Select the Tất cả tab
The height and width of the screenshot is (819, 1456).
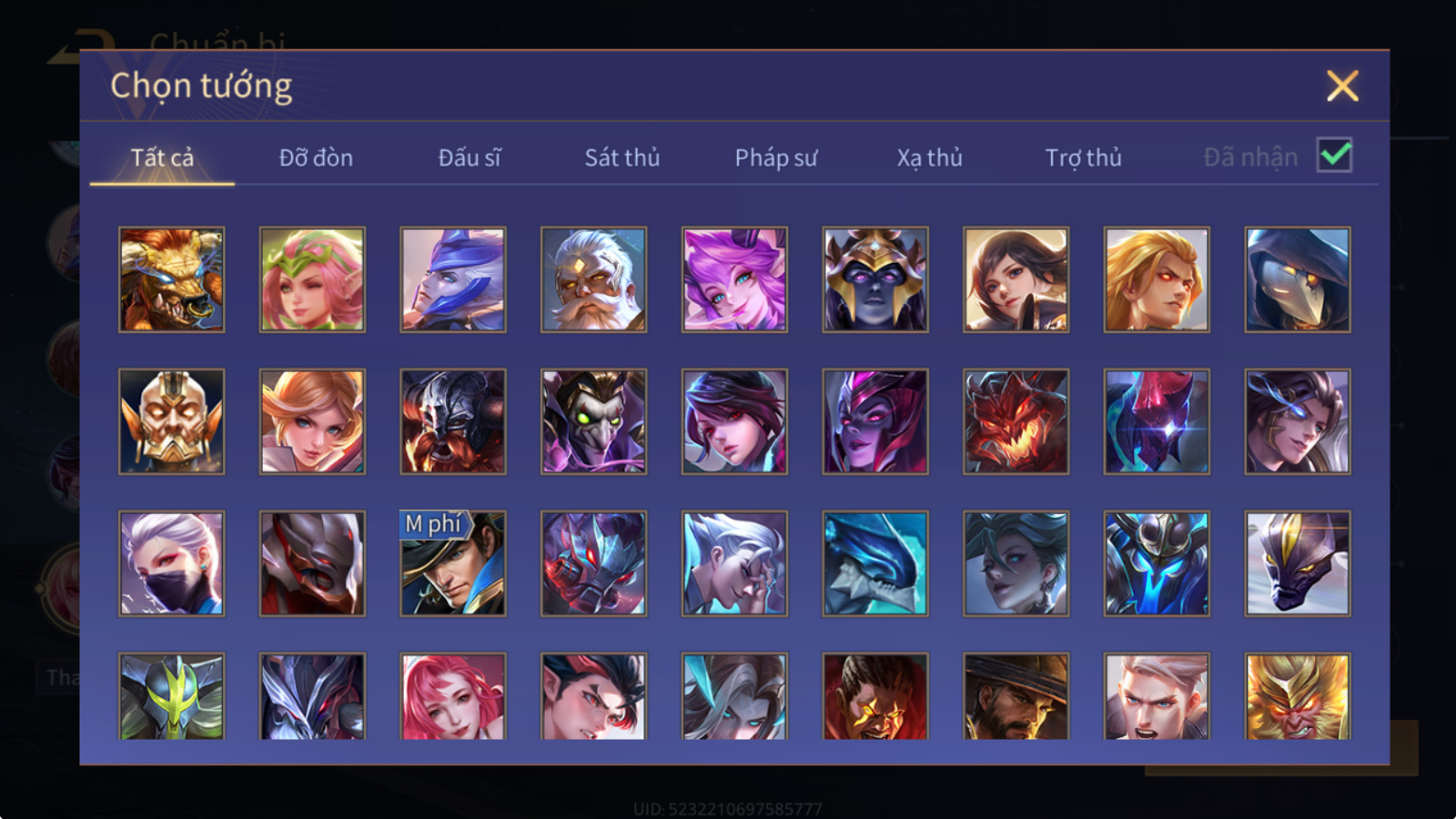162,157
